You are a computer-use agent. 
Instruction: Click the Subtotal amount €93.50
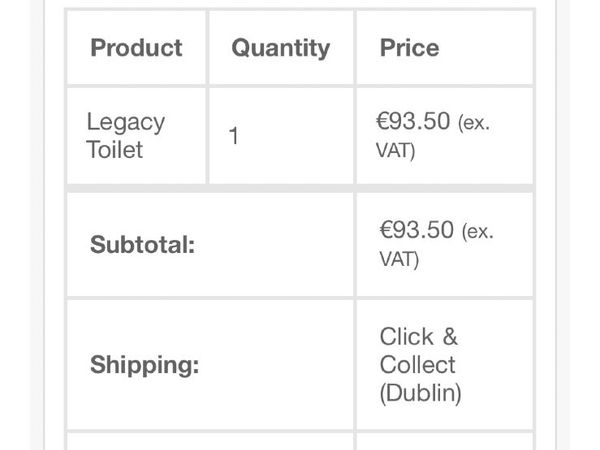click(x=416, y=230)
